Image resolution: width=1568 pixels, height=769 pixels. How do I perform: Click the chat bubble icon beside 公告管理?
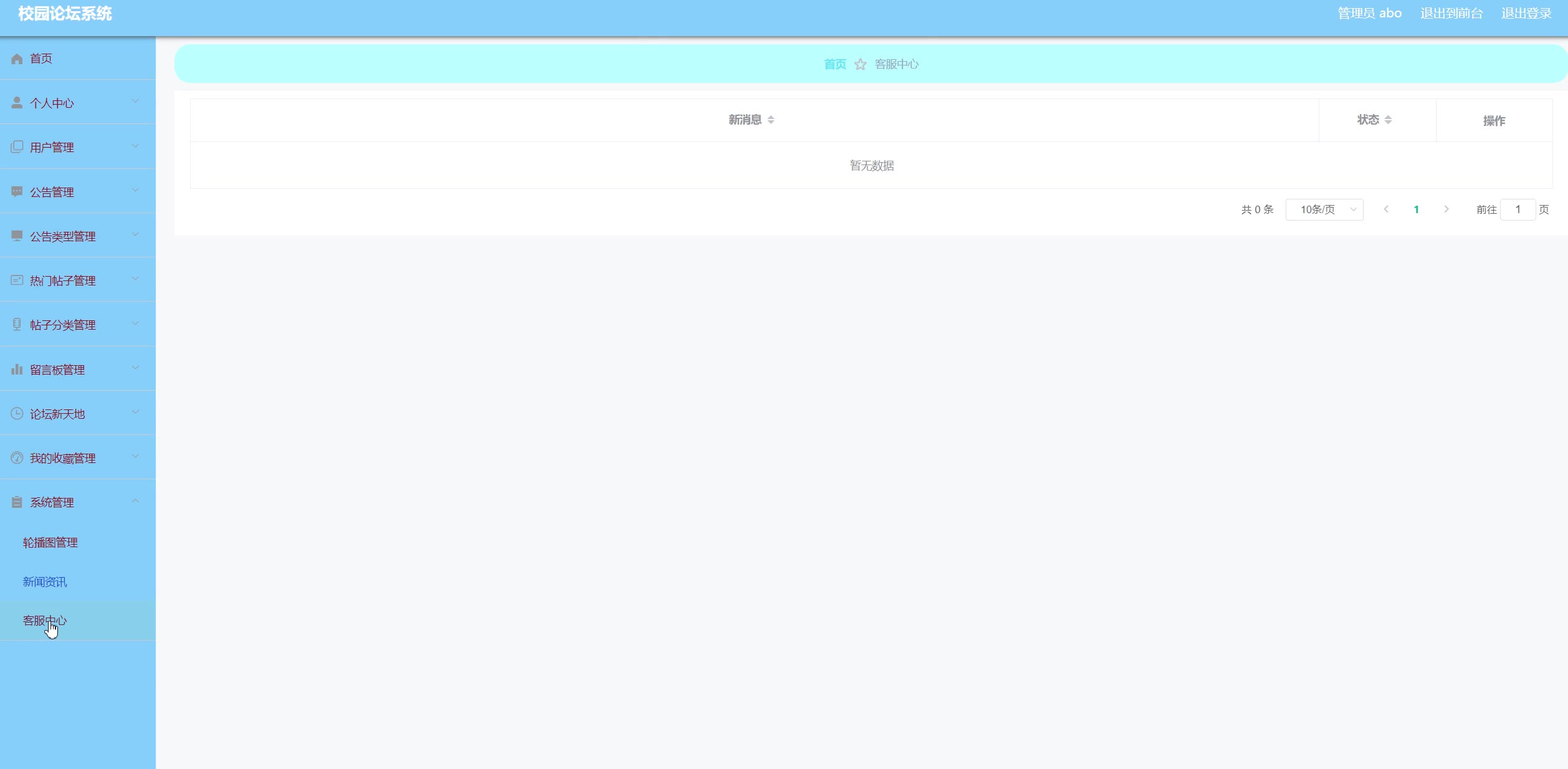[x=17, y=192]
